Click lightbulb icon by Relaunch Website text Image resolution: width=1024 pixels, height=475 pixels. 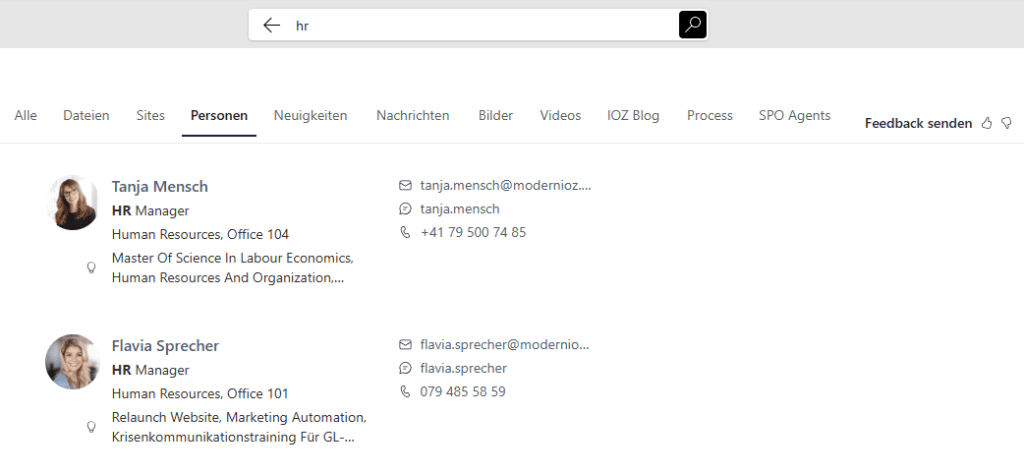91,427
